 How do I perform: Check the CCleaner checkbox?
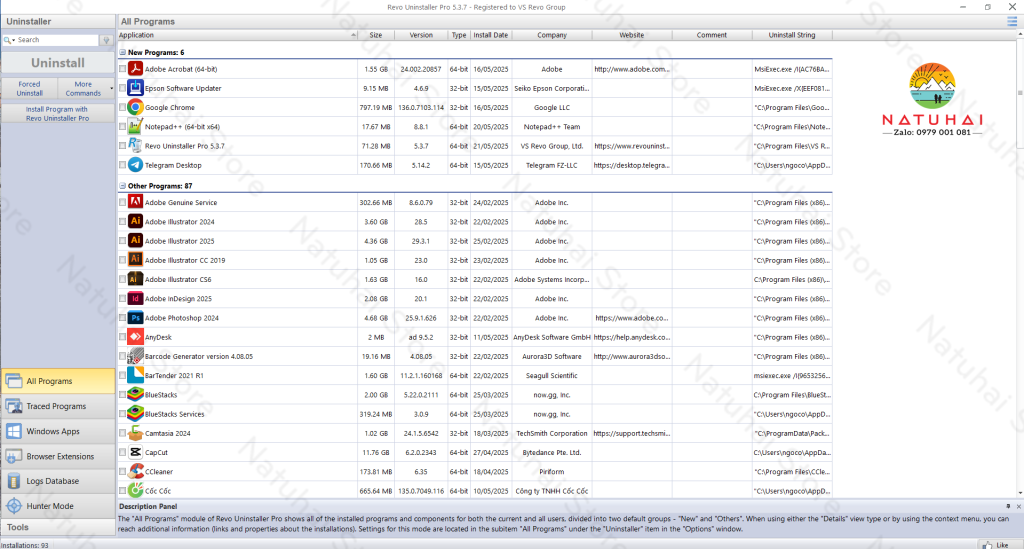123,471
